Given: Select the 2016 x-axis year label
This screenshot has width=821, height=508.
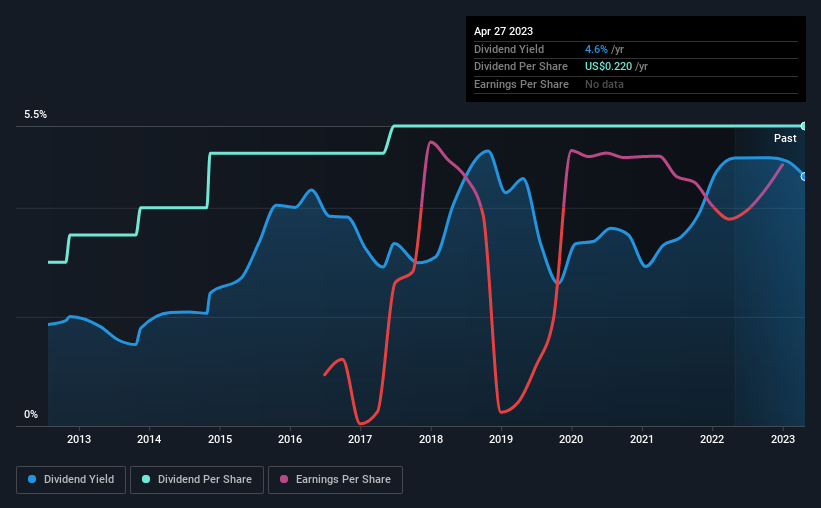Looking at the screenshot, I should 290,439.
